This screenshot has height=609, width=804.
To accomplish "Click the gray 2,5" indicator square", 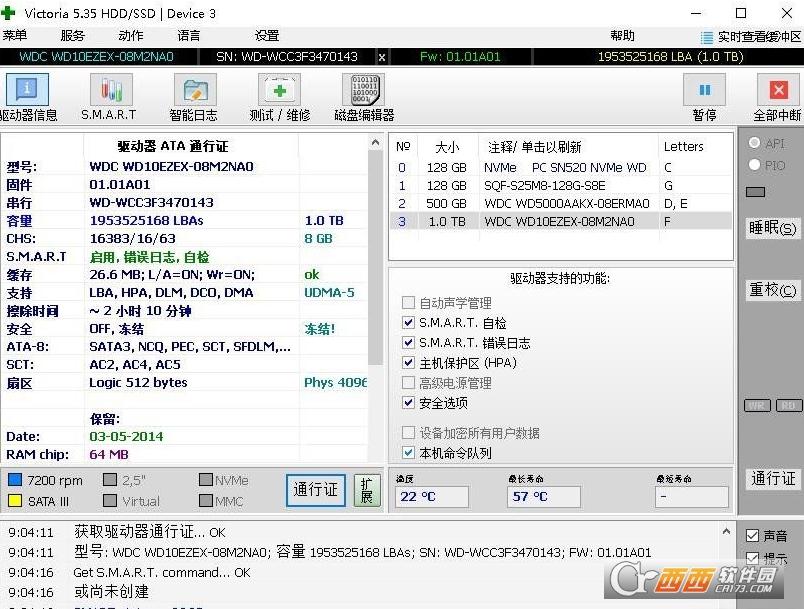I will [110, 480].
